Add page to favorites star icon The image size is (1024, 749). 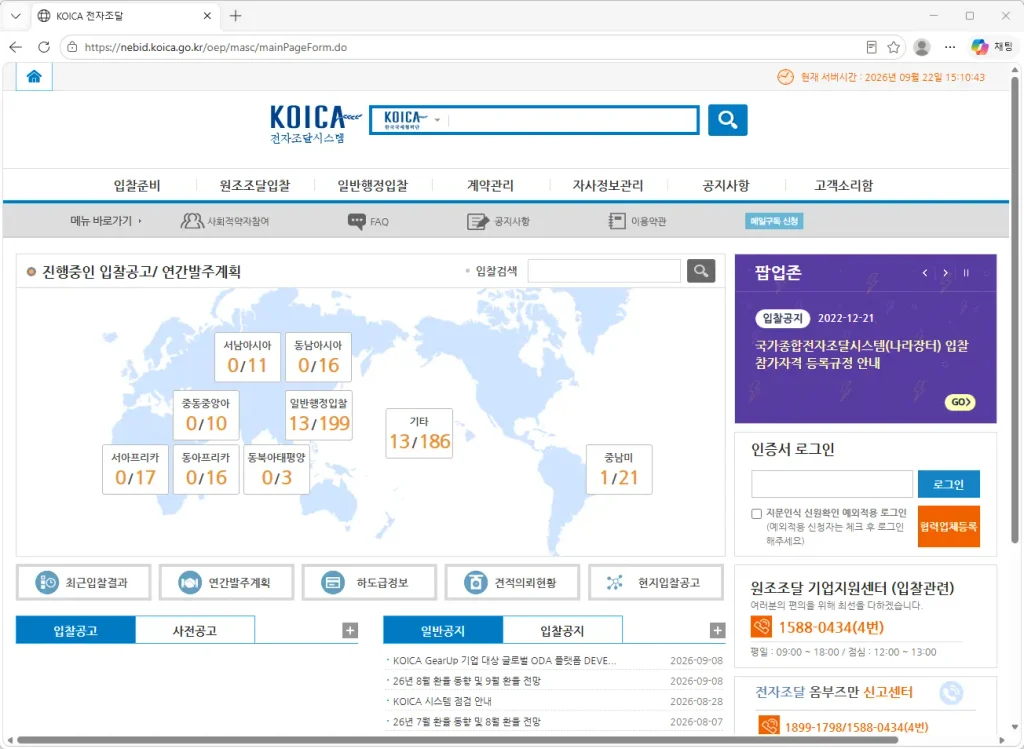pos(893,47)
